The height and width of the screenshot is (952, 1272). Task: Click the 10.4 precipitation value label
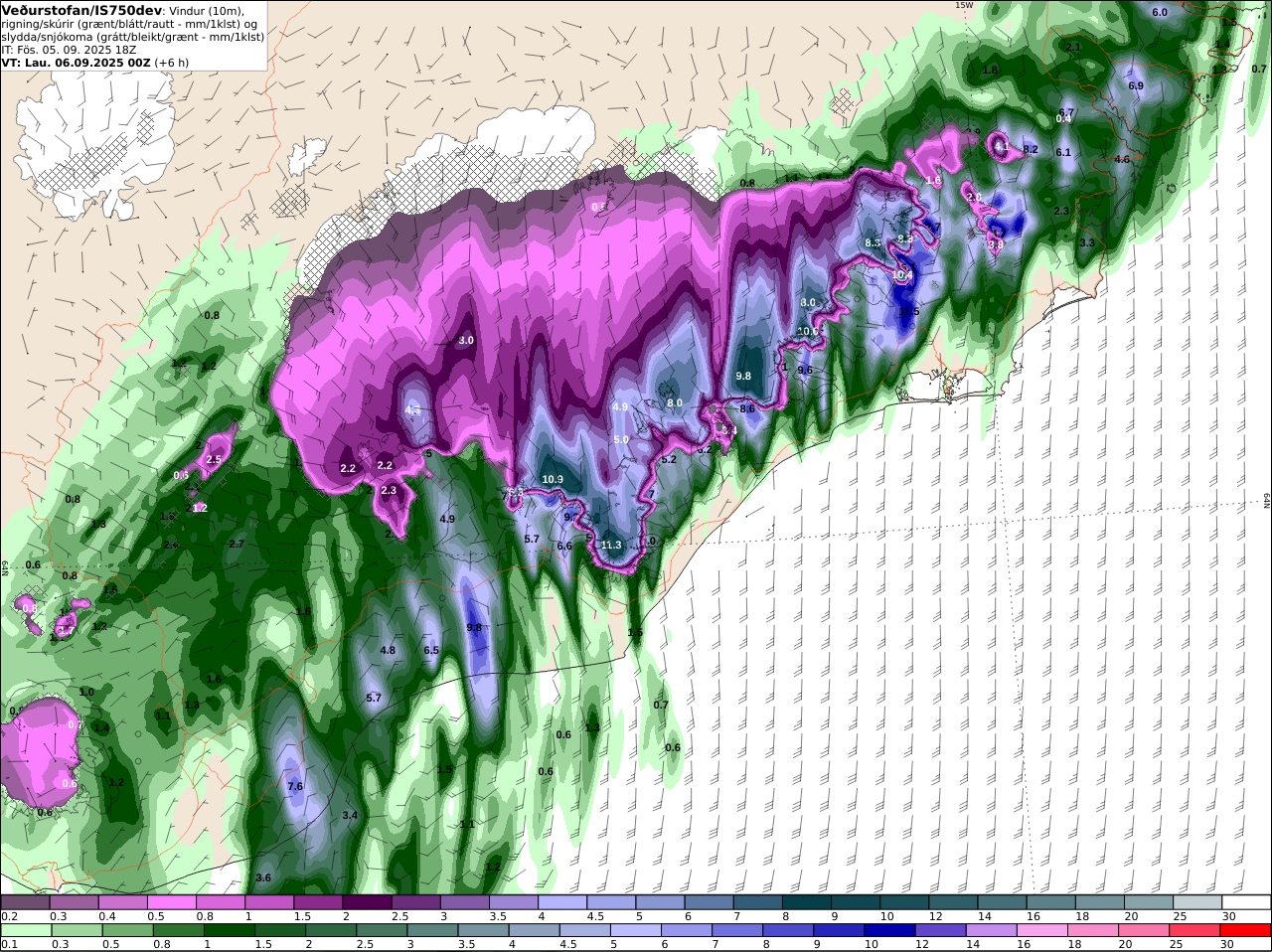(902, 275)
